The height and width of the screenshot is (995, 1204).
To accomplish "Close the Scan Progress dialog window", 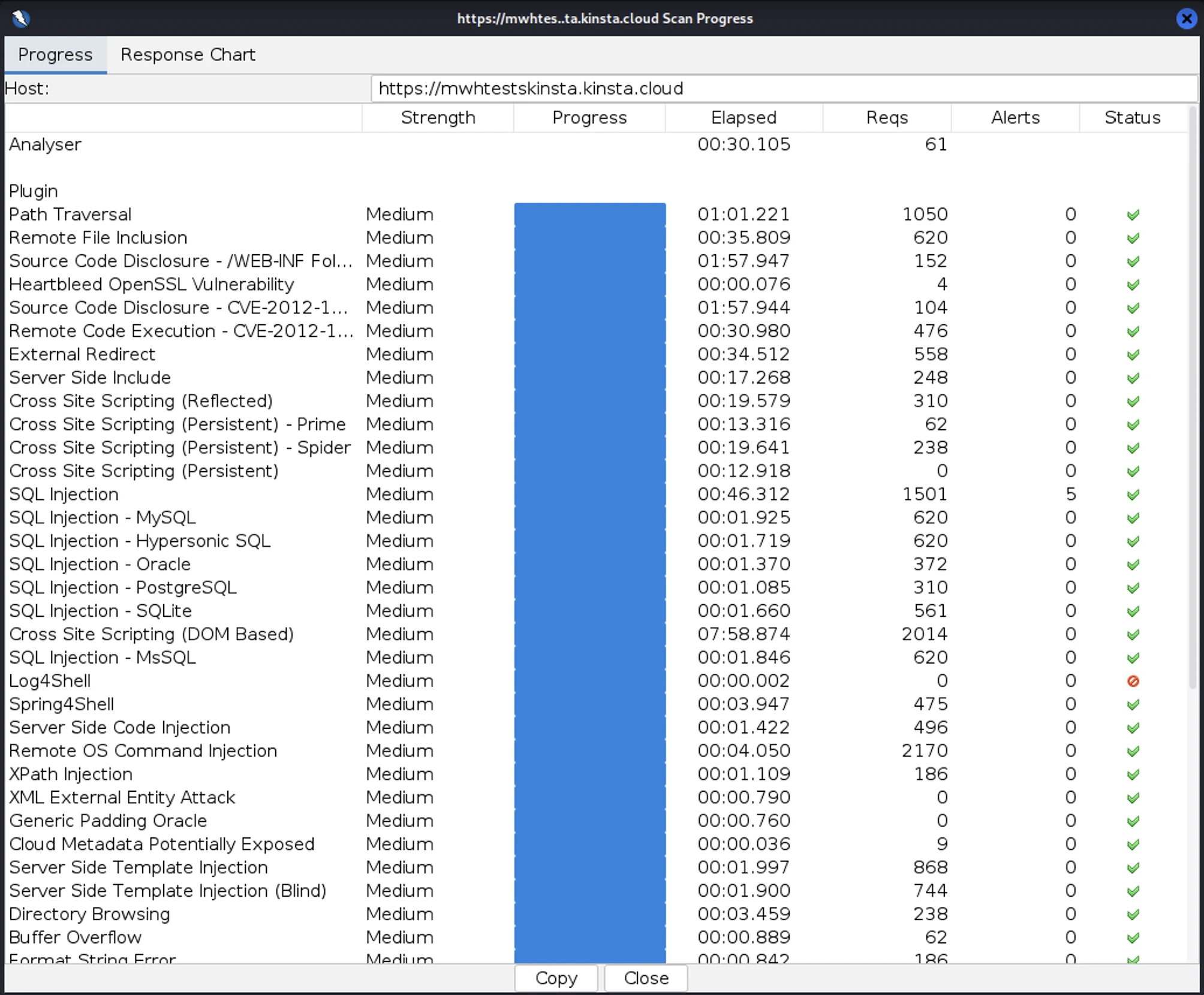I will 1186,18.
